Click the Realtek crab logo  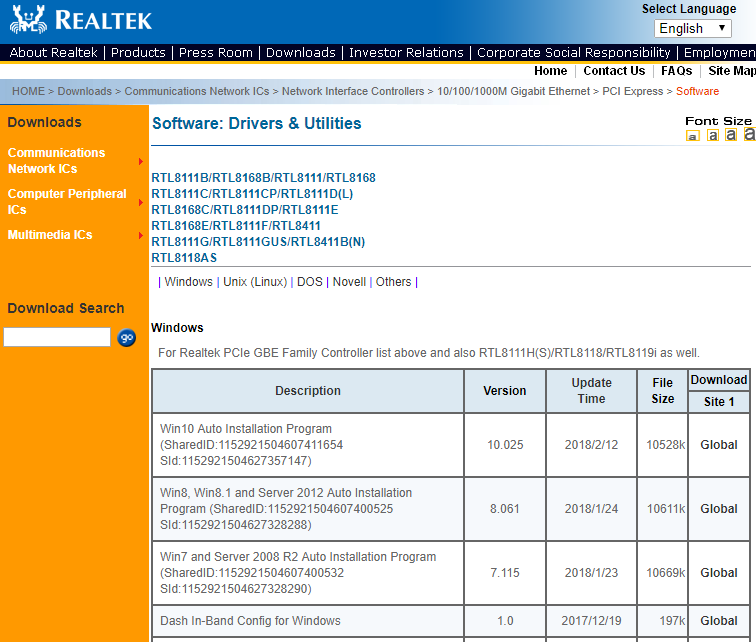[29, 20]
